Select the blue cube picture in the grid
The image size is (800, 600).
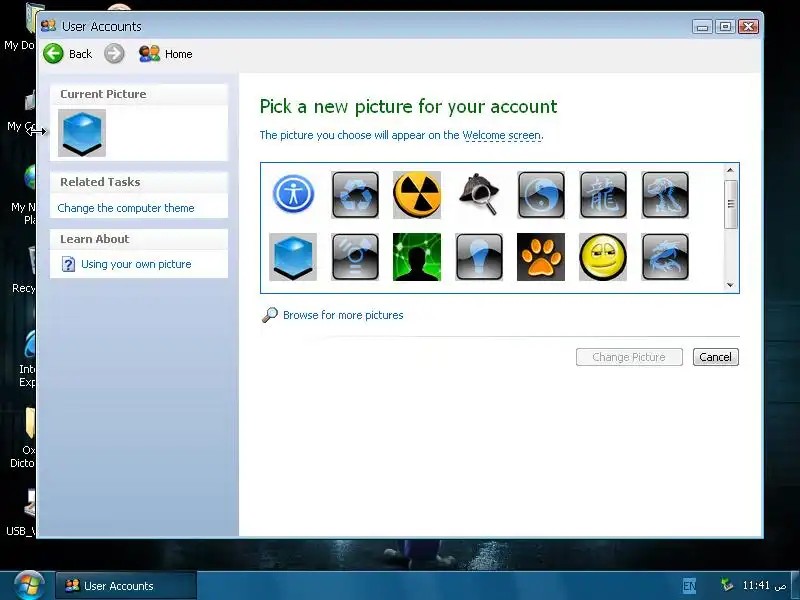[x=293, y=257]
